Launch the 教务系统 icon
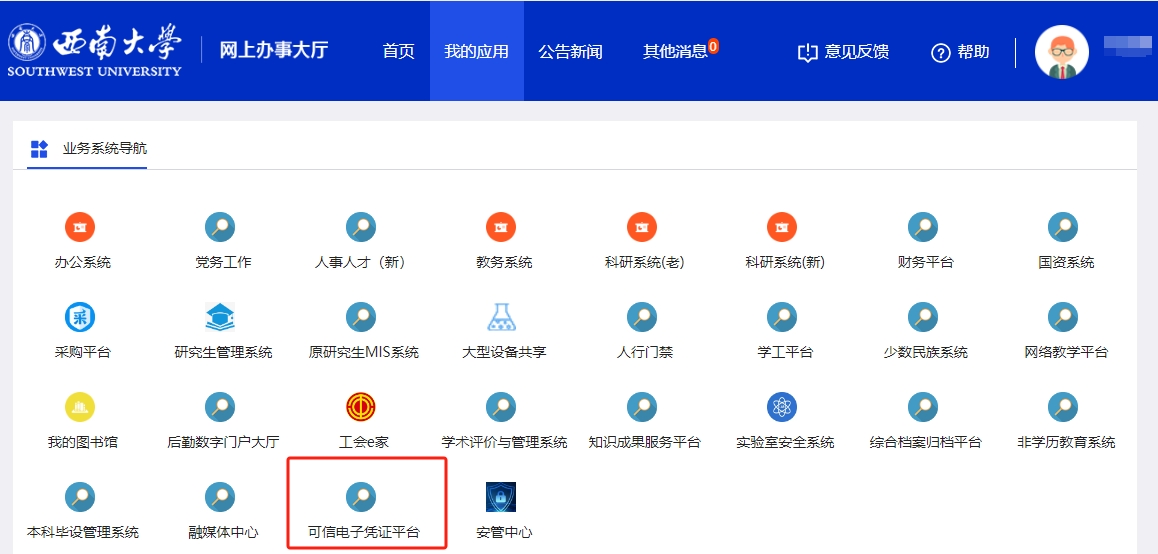Viewport: 1158px width, 554px height. point(501,228)
